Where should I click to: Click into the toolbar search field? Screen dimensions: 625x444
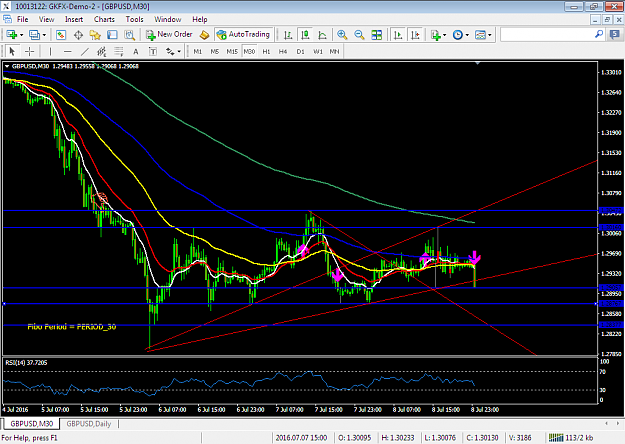point(546,35)
